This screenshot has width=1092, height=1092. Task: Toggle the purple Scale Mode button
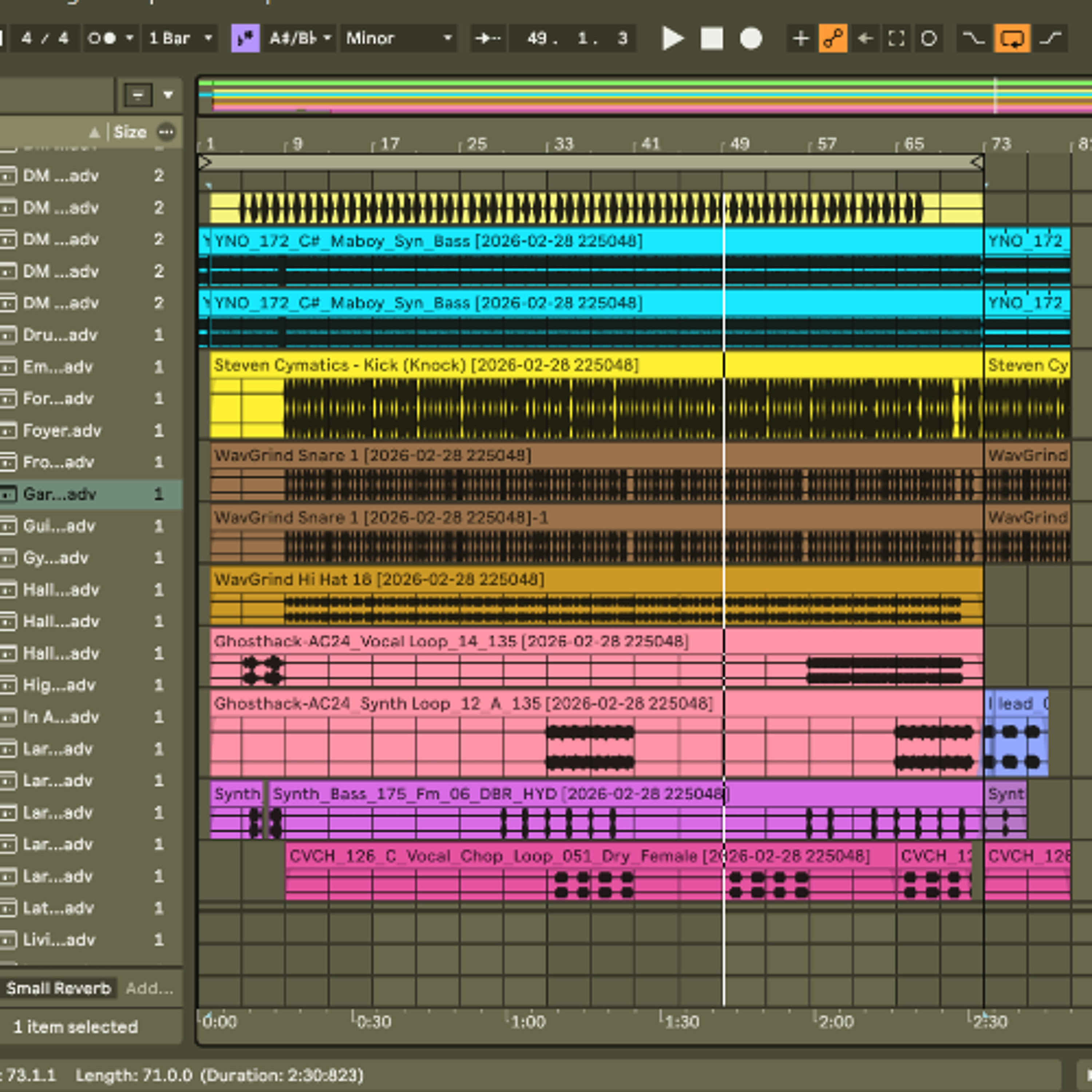[x=245, y=39]
